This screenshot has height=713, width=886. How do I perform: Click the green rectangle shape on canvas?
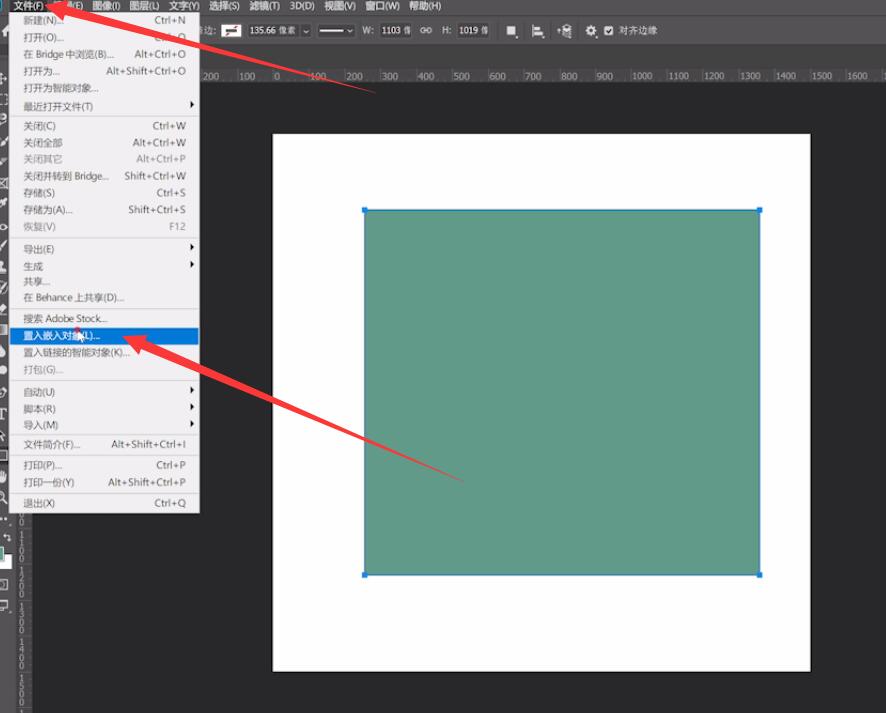coord(562,393)
